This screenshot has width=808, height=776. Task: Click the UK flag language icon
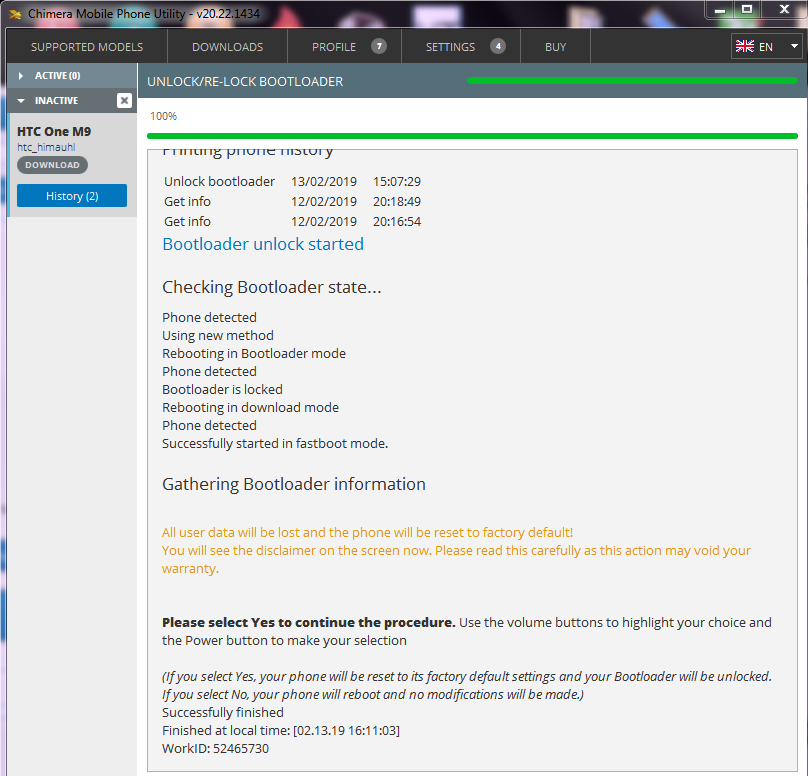click(745, 46)
